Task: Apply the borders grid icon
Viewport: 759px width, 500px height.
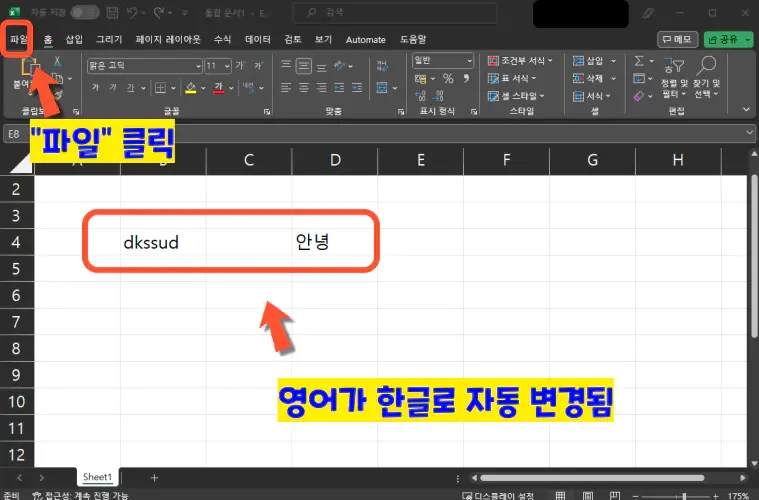Action: (160, 88)
